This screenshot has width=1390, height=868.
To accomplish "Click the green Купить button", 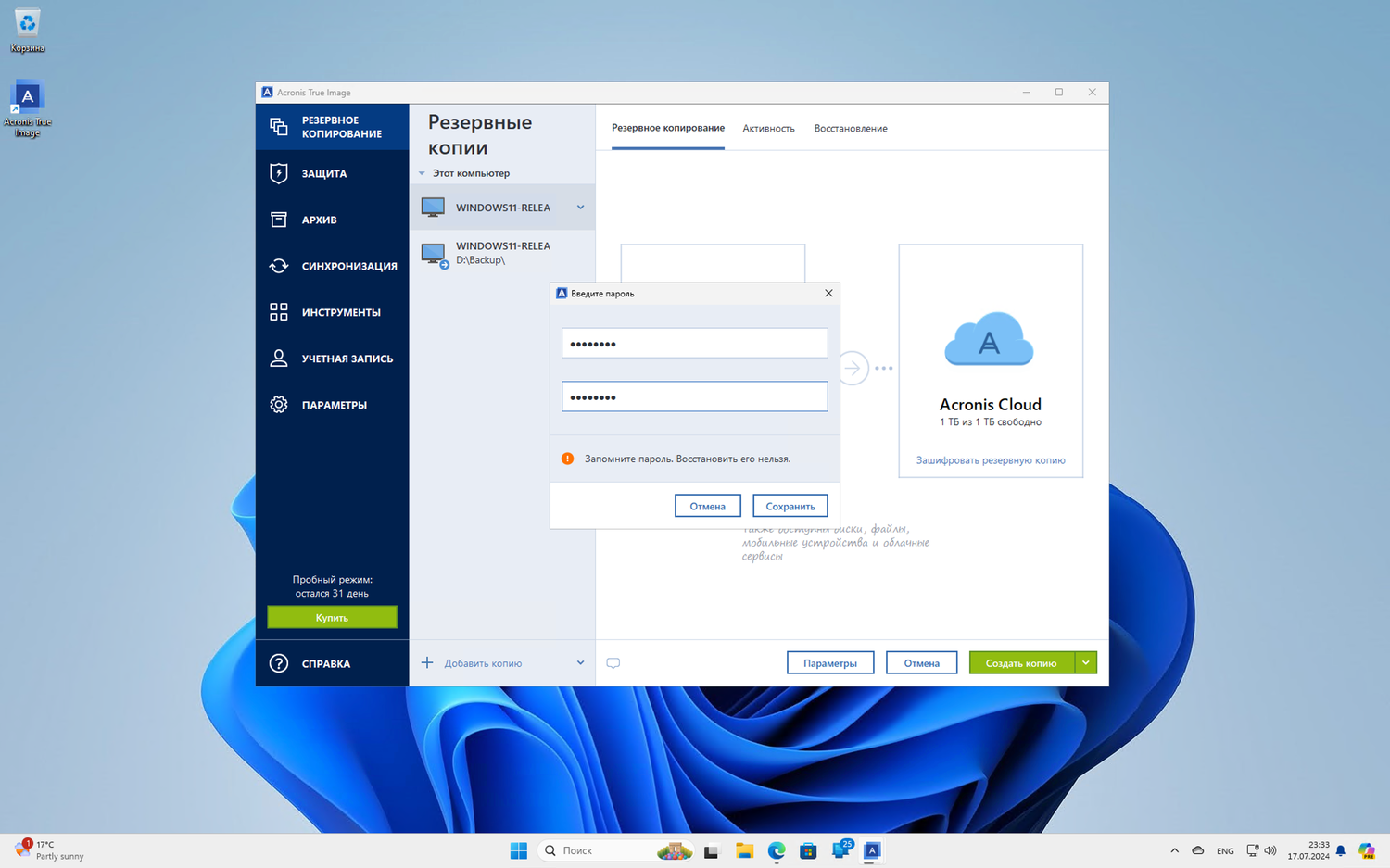I will coord(332,617).
